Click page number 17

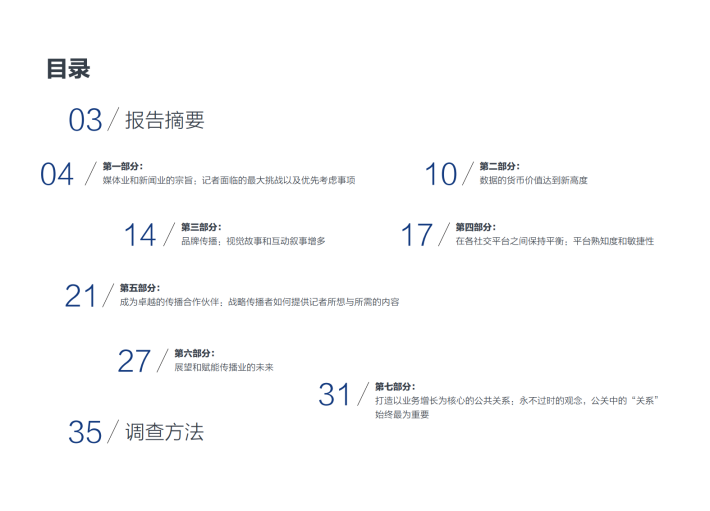(417, 235)
